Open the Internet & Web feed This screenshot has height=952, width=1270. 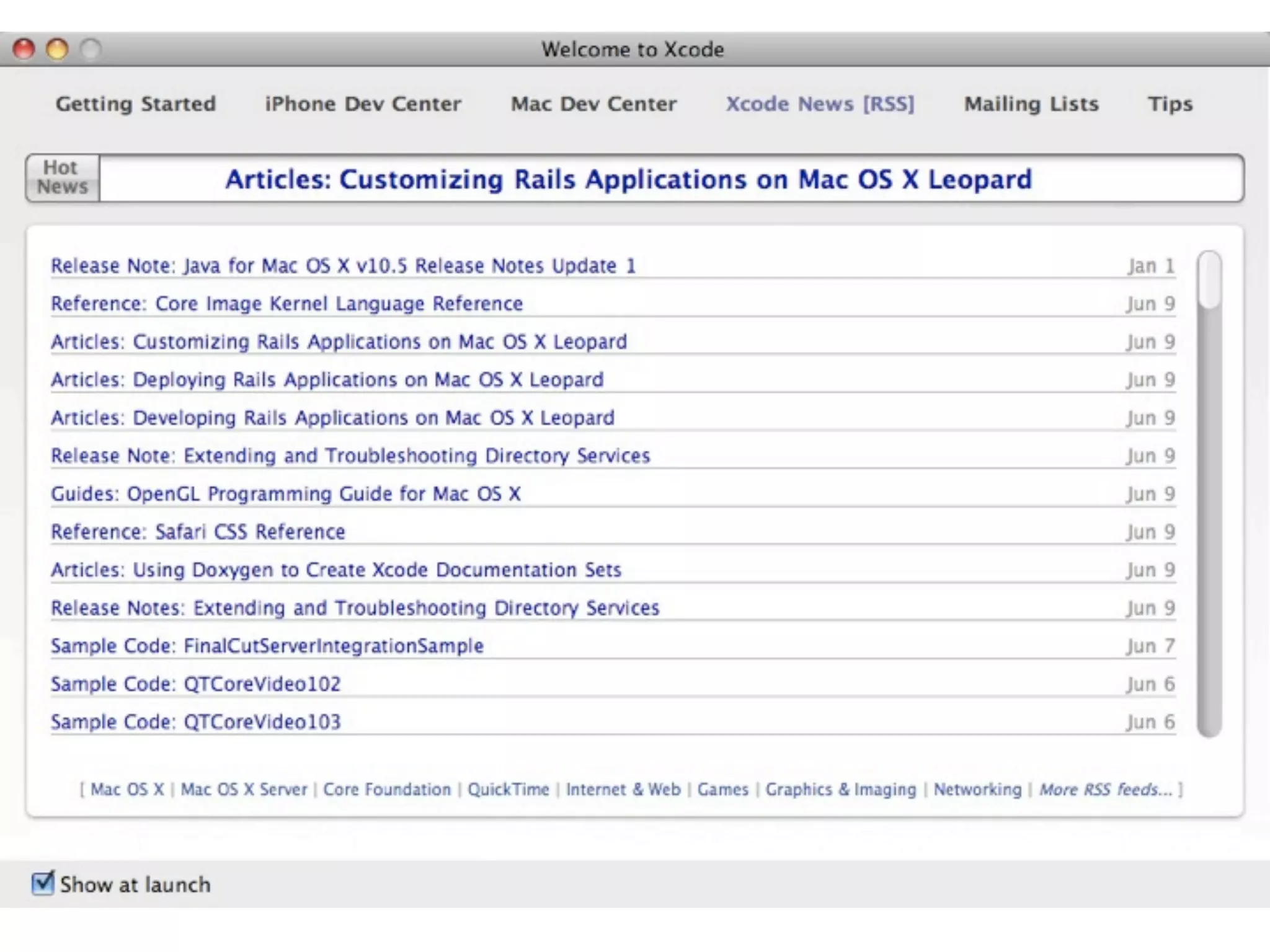(623, 790)
